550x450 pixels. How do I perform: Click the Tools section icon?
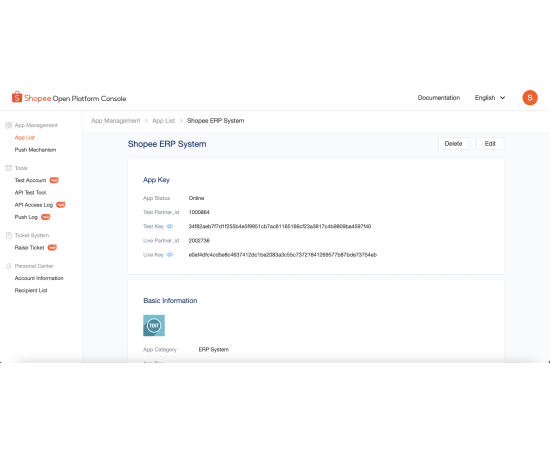[x=9, y=168]
